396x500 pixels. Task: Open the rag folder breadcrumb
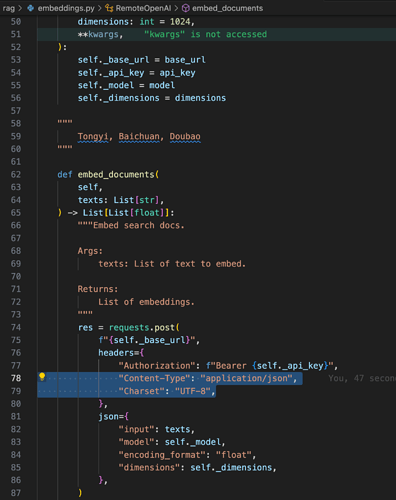[9, 8]
